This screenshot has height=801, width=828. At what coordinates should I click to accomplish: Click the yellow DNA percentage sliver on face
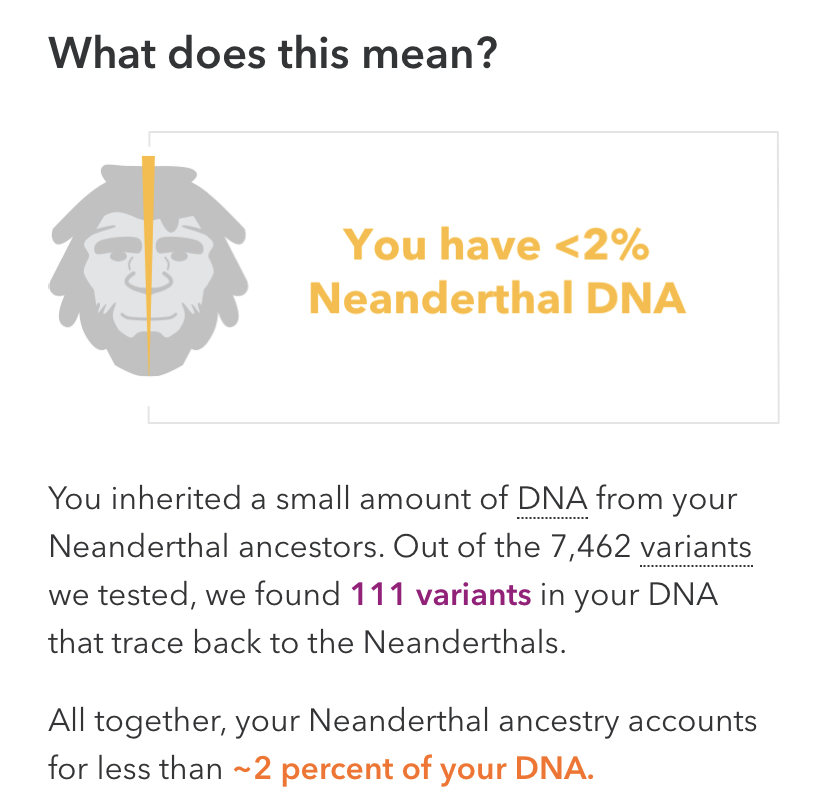tap(148, 264)
